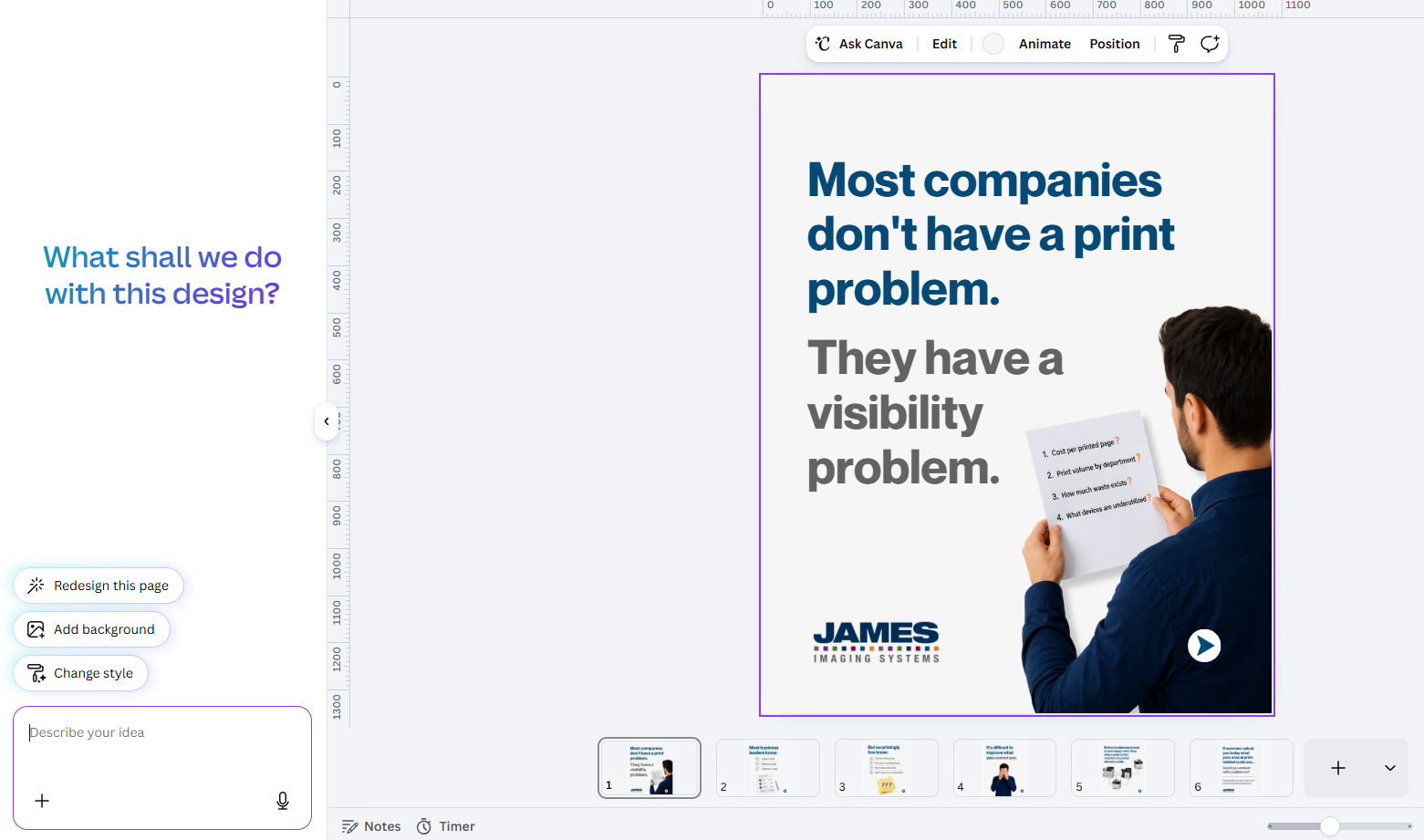
Task: Select the man holding paper image
Action: pos(1148,511)
